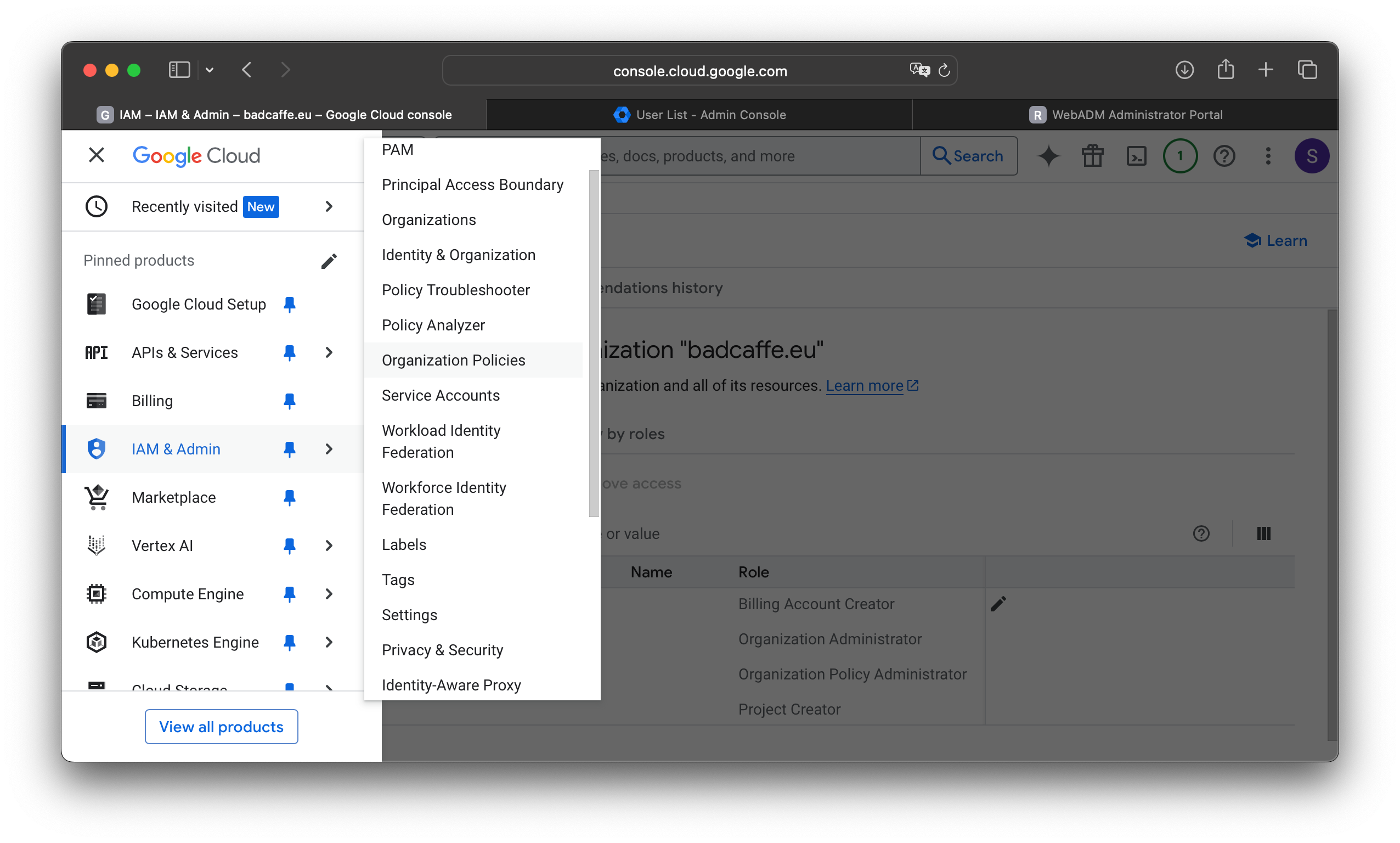Open the Gemini sparkle assistant icon
The image size is (1400, 843).
pyautogui.click(x=1048, y=156)
